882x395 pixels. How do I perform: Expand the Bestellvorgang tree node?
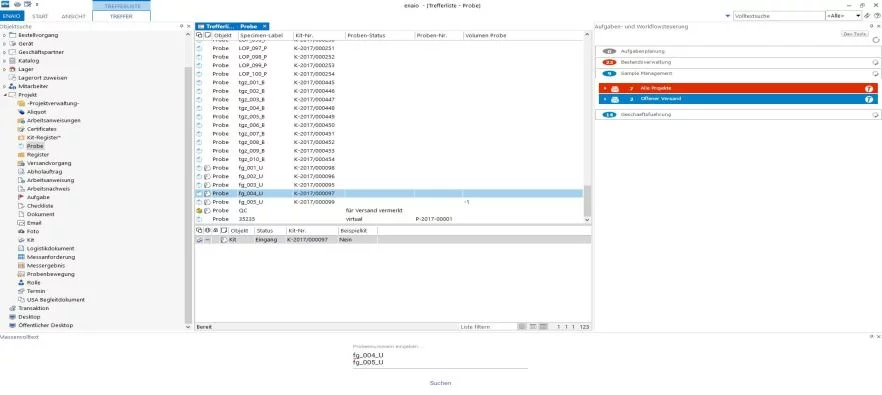coord(4,35)
